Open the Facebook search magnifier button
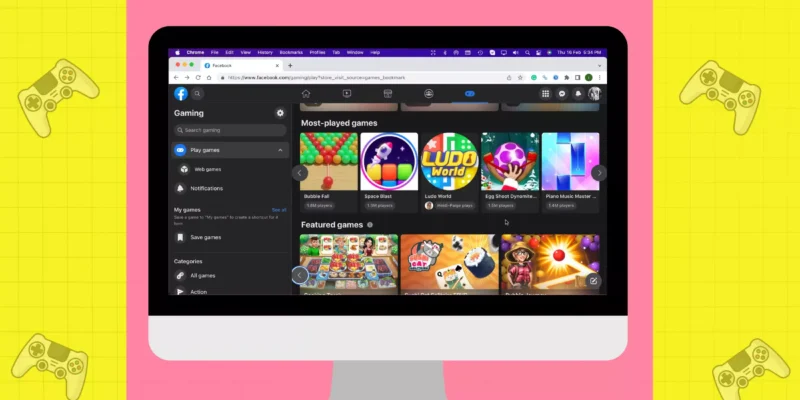Viewport: 800px width, 400px height. pos(197,94)
